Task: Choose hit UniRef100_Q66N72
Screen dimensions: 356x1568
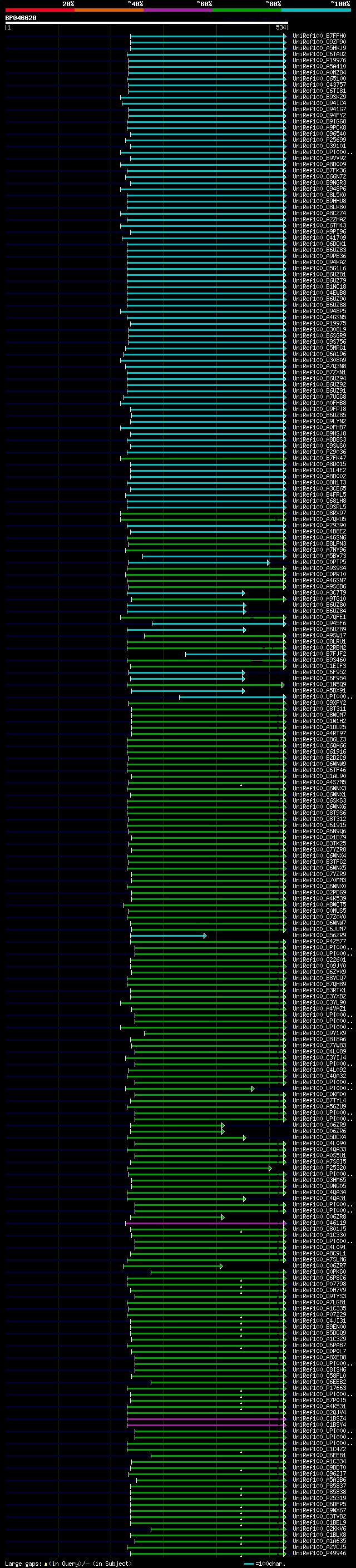Action: point(319,176)
